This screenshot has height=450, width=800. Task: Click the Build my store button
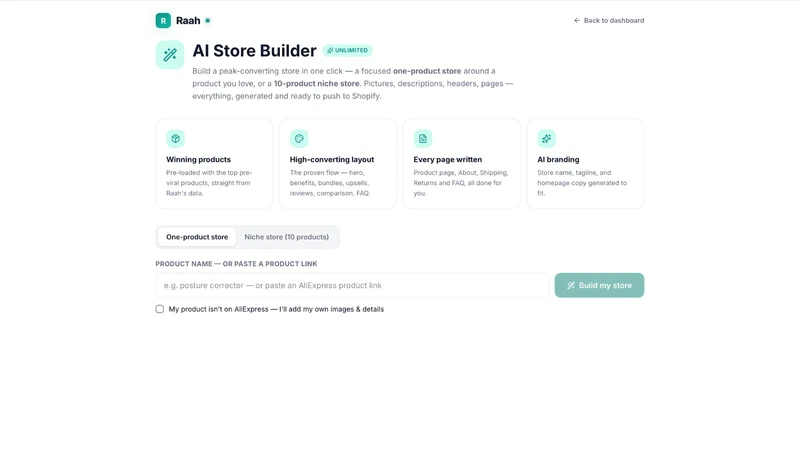click(599, 285)
